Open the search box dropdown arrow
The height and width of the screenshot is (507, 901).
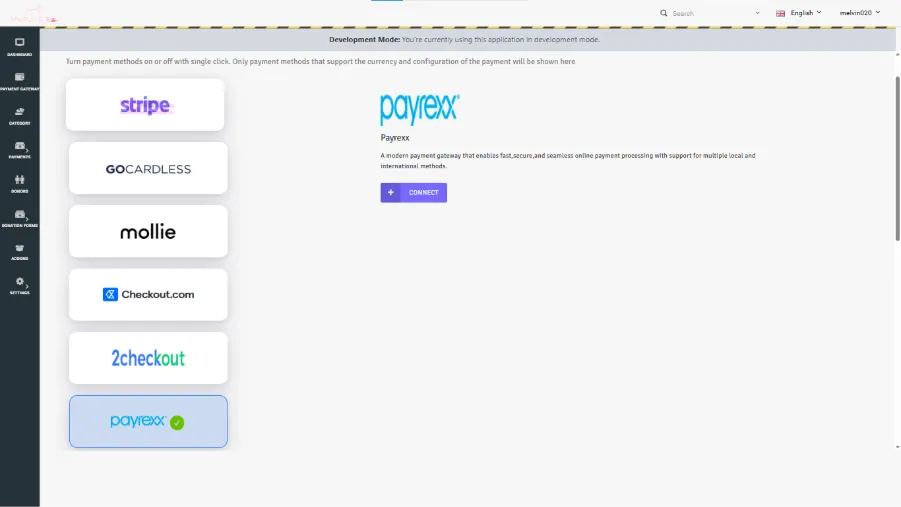(x=757, y=13)
